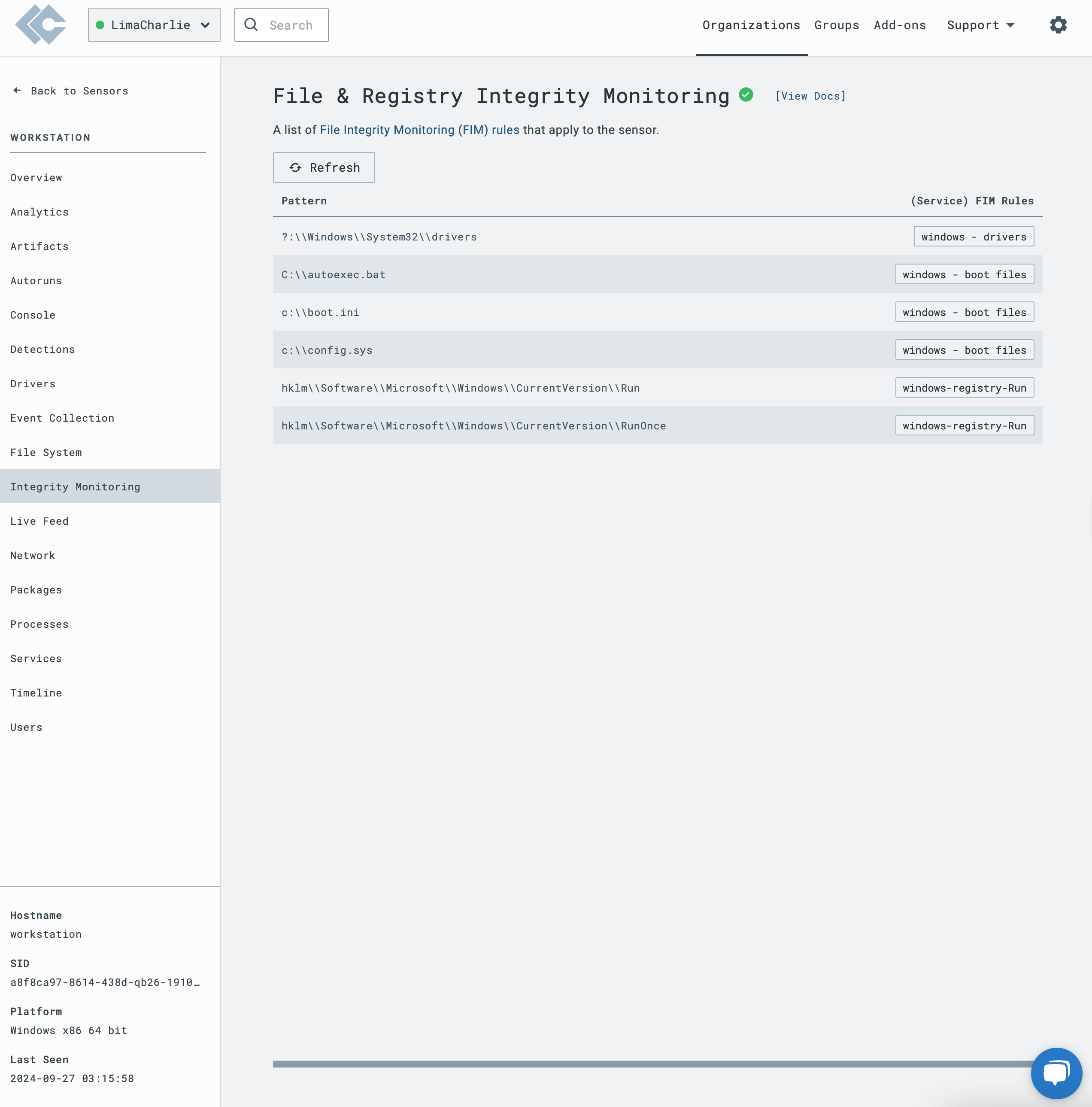Click the windows - boot files rule tag
This screenshot has width=1092, height=1107.
pos(964,274)
